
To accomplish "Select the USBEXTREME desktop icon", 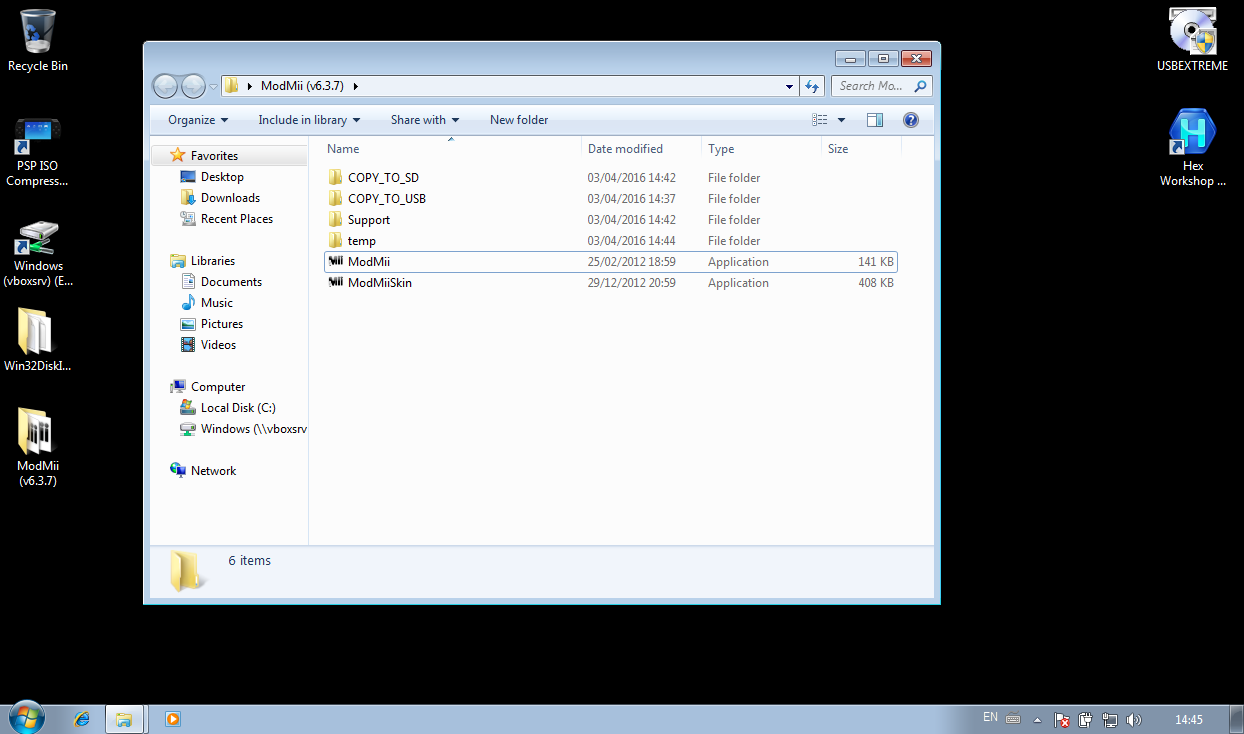I will coord(1192,40).
